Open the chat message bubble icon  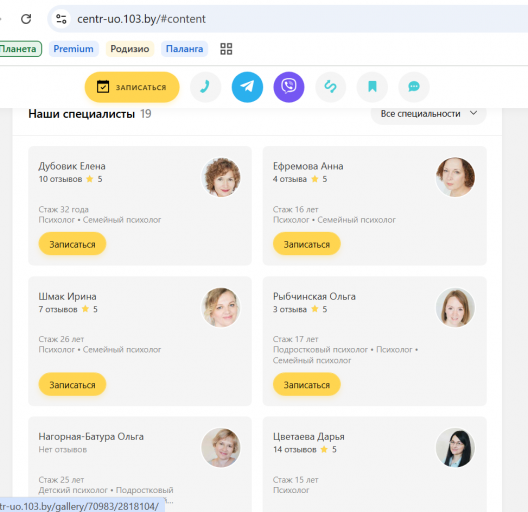click(x=414, y=87)
